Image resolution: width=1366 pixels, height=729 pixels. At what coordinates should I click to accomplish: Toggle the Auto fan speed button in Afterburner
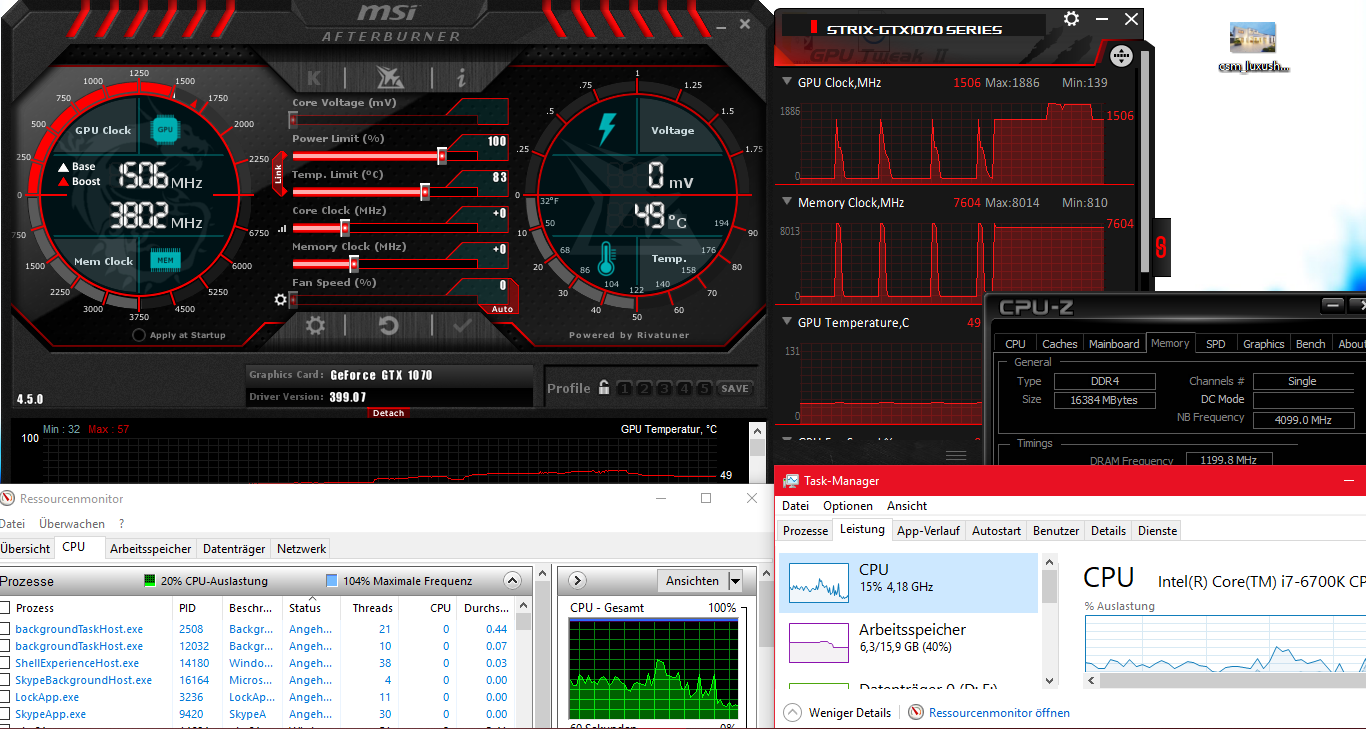pyautogui.click(x=502, y=309)
